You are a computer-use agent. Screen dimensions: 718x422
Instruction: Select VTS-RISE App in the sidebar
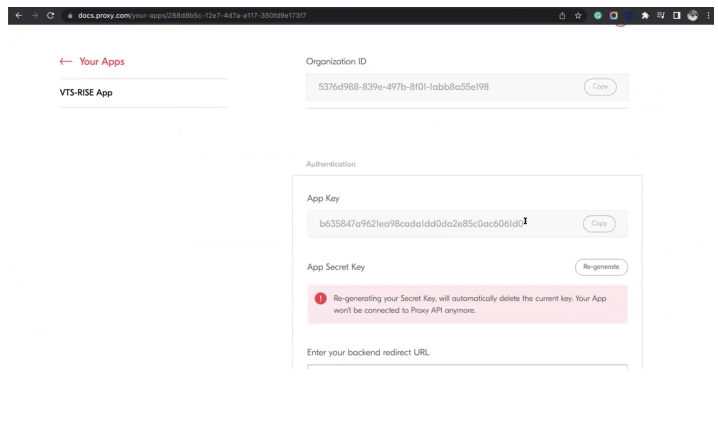(86, 93)
